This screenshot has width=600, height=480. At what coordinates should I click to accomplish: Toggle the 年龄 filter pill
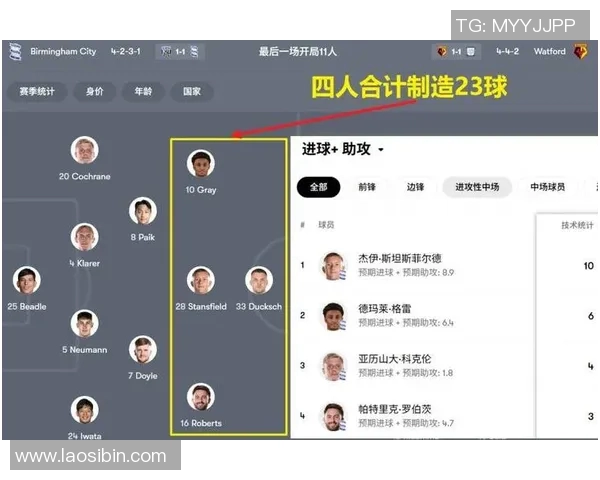tap(142, 91)
